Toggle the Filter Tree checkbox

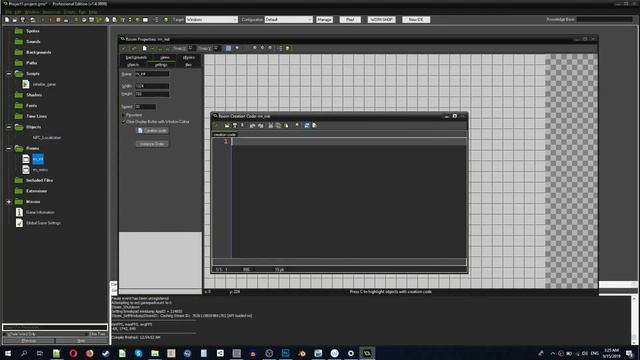(x=87, y=334)
